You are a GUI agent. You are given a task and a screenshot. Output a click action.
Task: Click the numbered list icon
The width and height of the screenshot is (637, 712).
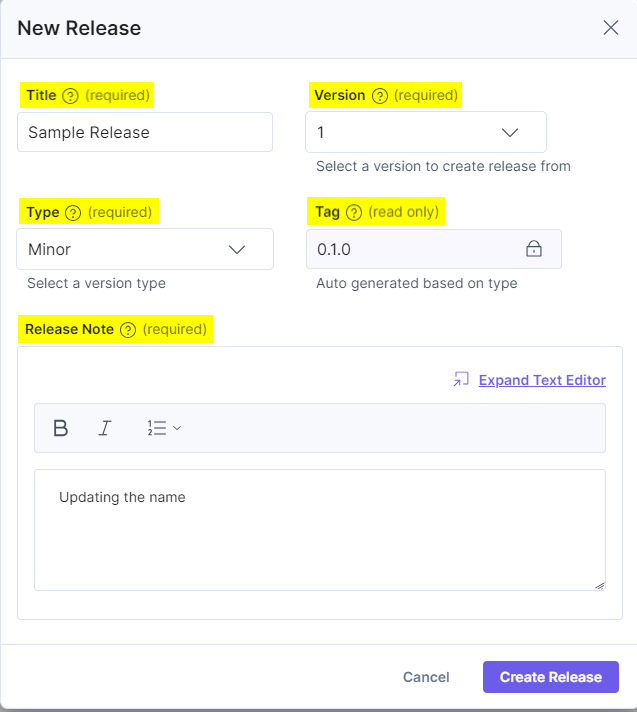coord(157,428)
